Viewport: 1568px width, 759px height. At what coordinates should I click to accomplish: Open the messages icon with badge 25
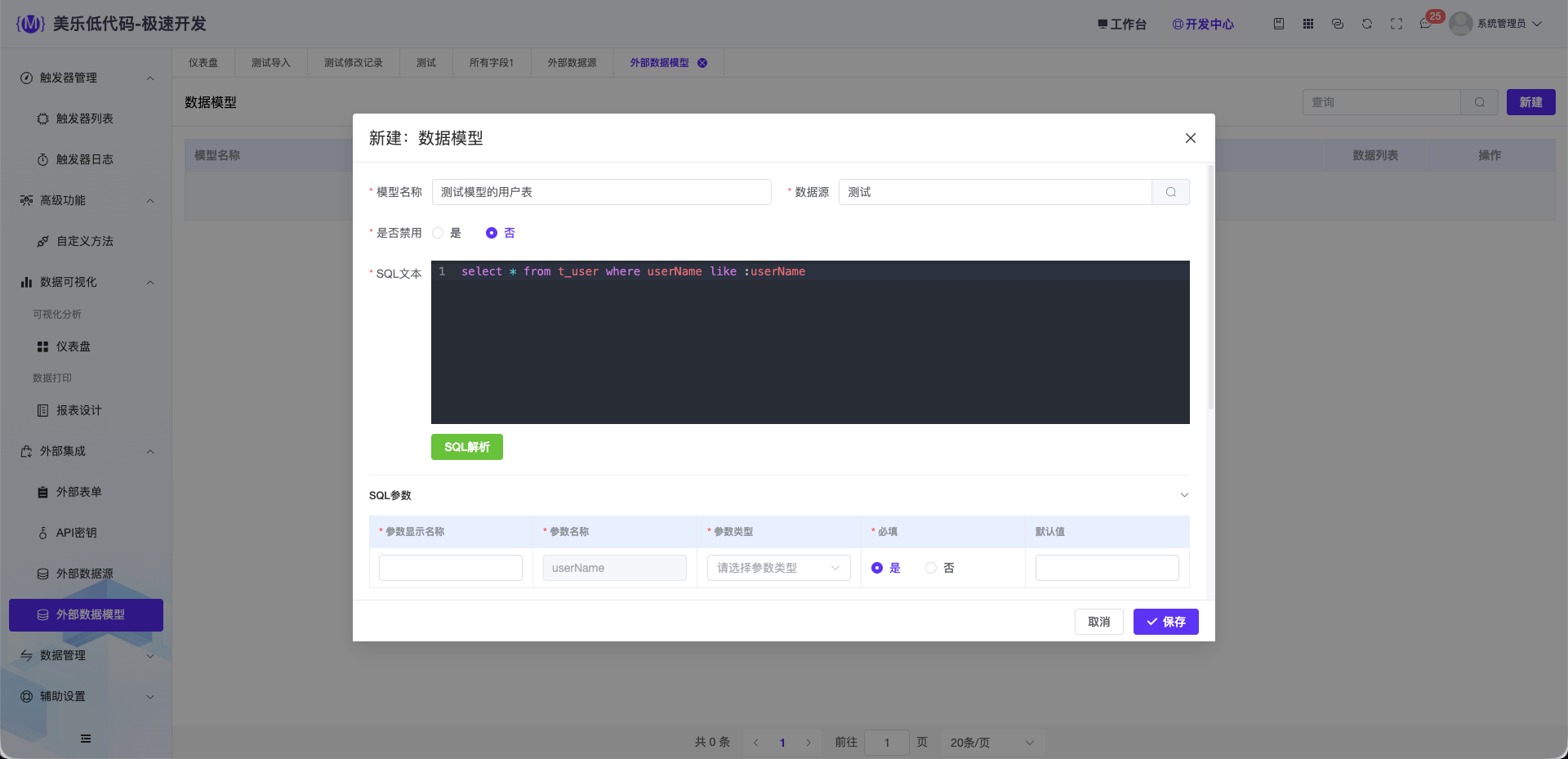1426,24
